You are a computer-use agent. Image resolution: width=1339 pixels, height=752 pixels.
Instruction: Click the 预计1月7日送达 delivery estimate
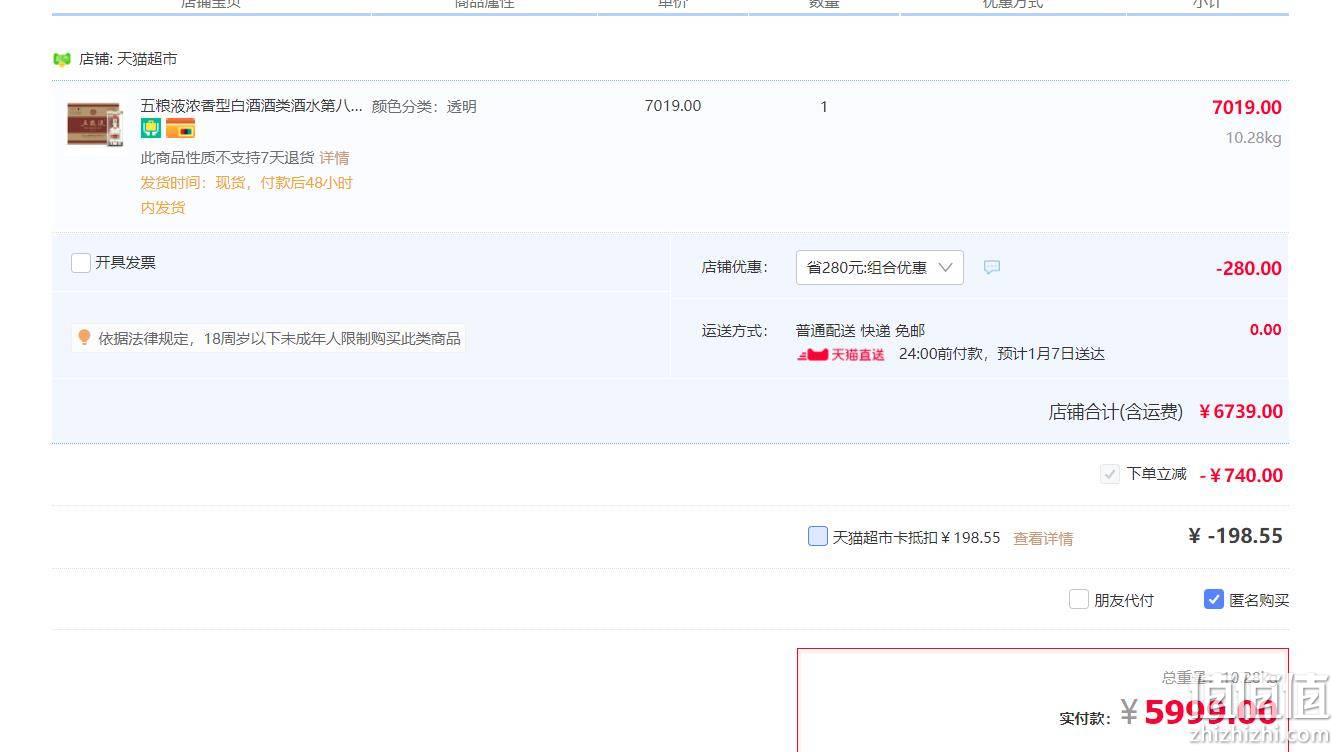coord(1051,354)
